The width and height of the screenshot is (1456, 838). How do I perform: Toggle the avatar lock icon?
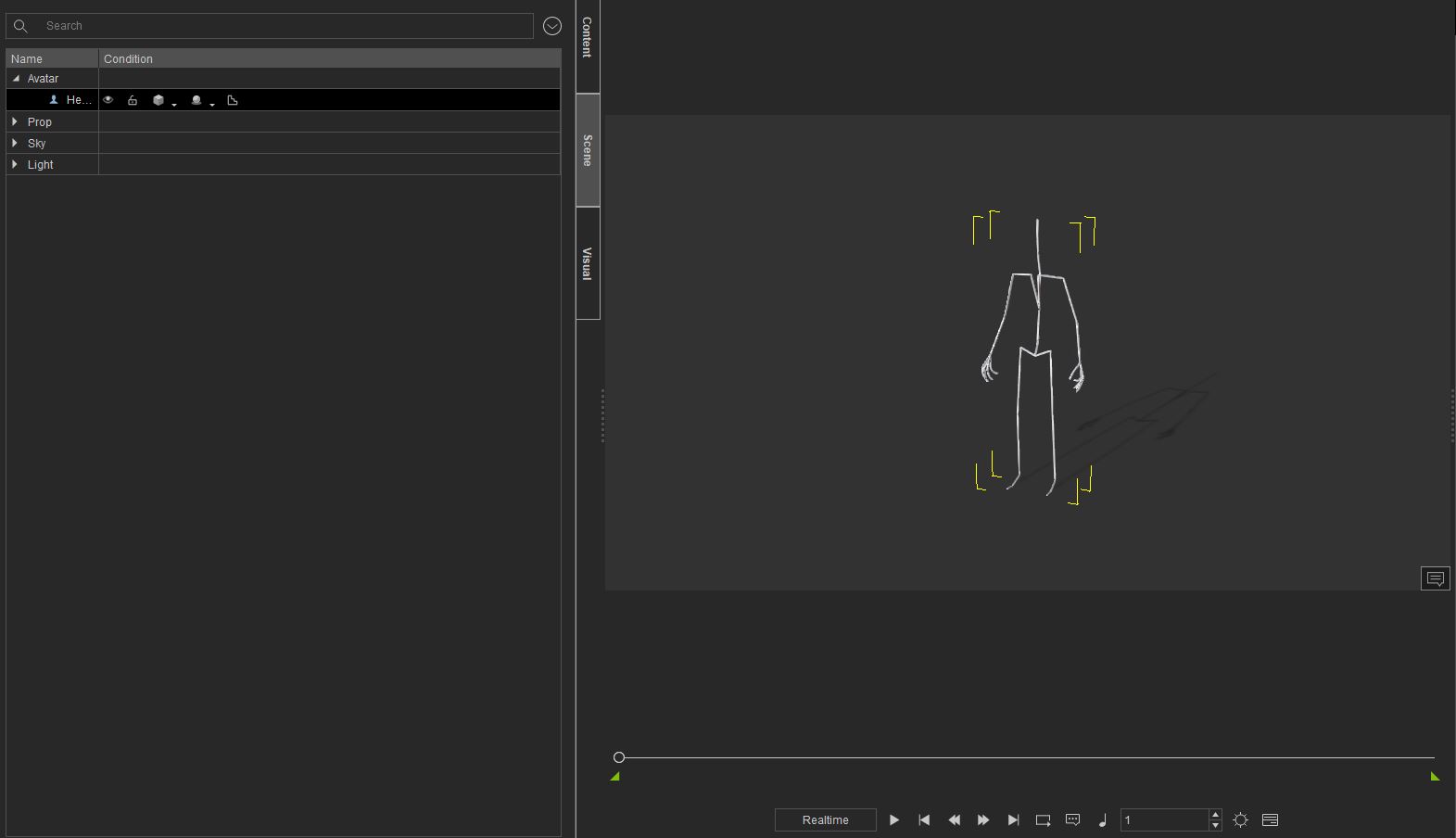[x=133, y=100]
